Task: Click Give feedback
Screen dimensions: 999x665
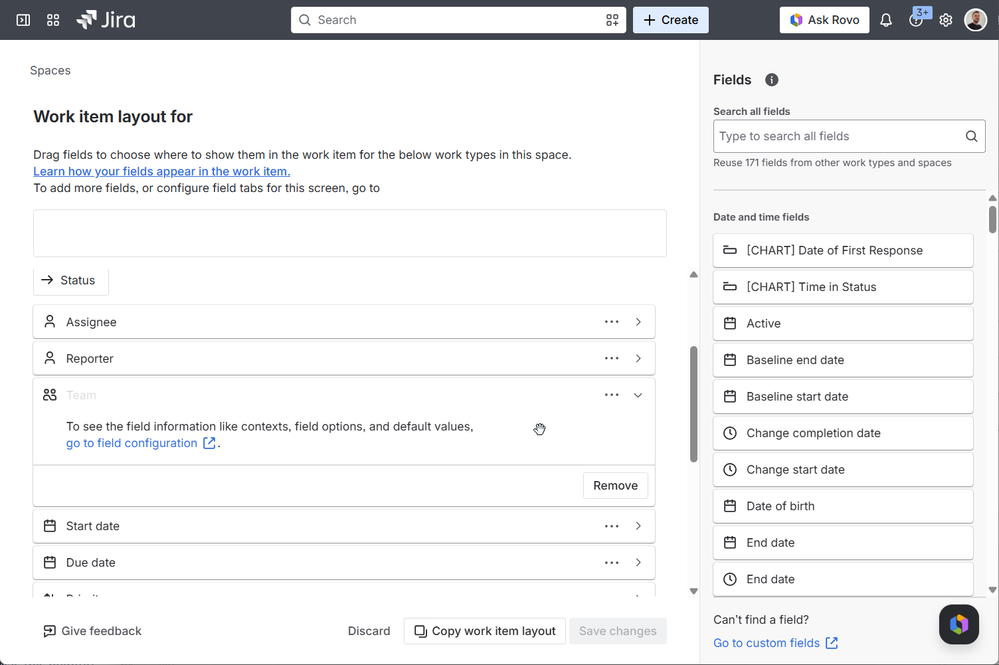Action: click(92, 631)
